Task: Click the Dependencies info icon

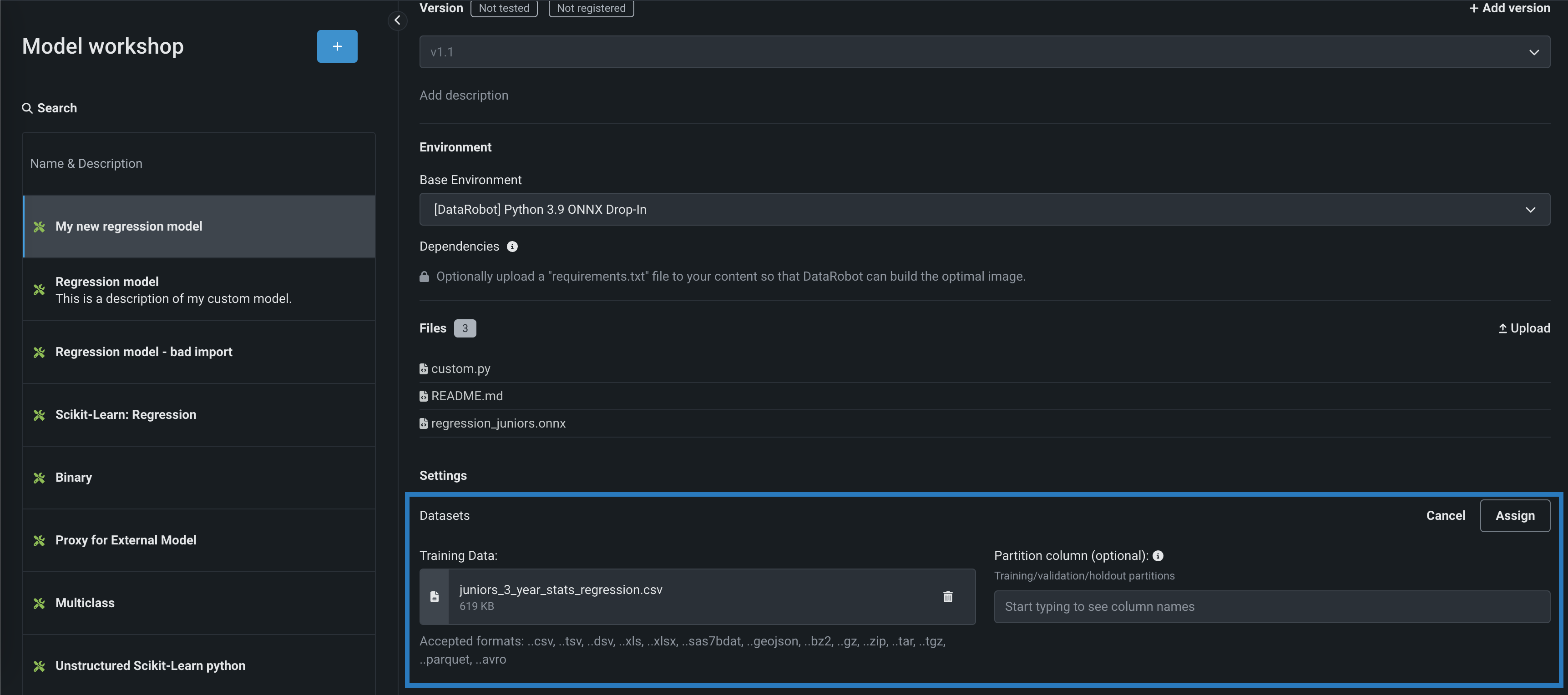Action: 512,247
